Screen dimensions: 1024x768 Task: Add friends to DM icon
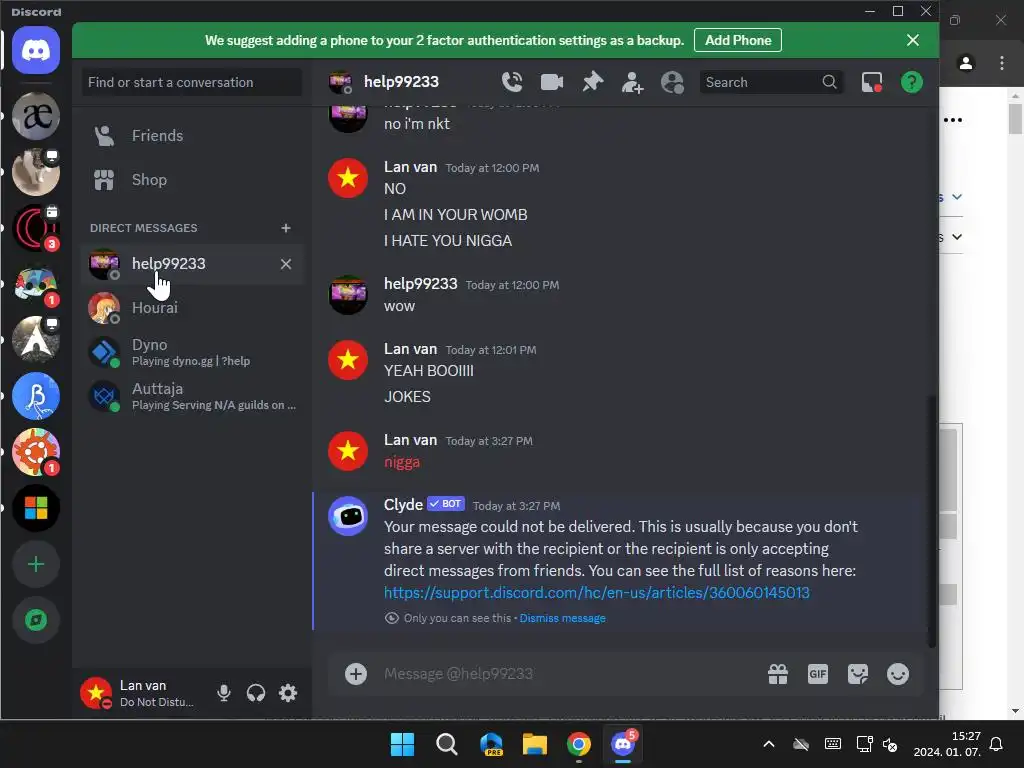[632, 82]
